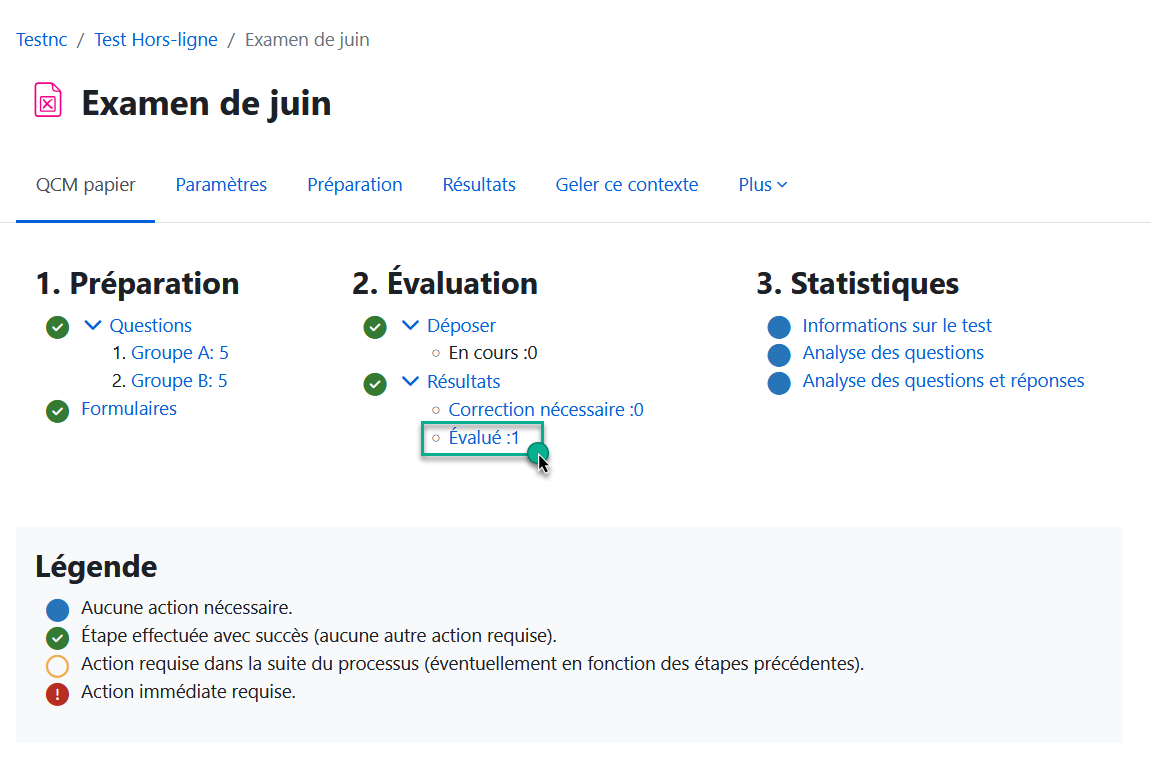This screenshot has width=1152, height=768.
Task: Click blue circle beside Analyse des questions
Action: point(779,354)
